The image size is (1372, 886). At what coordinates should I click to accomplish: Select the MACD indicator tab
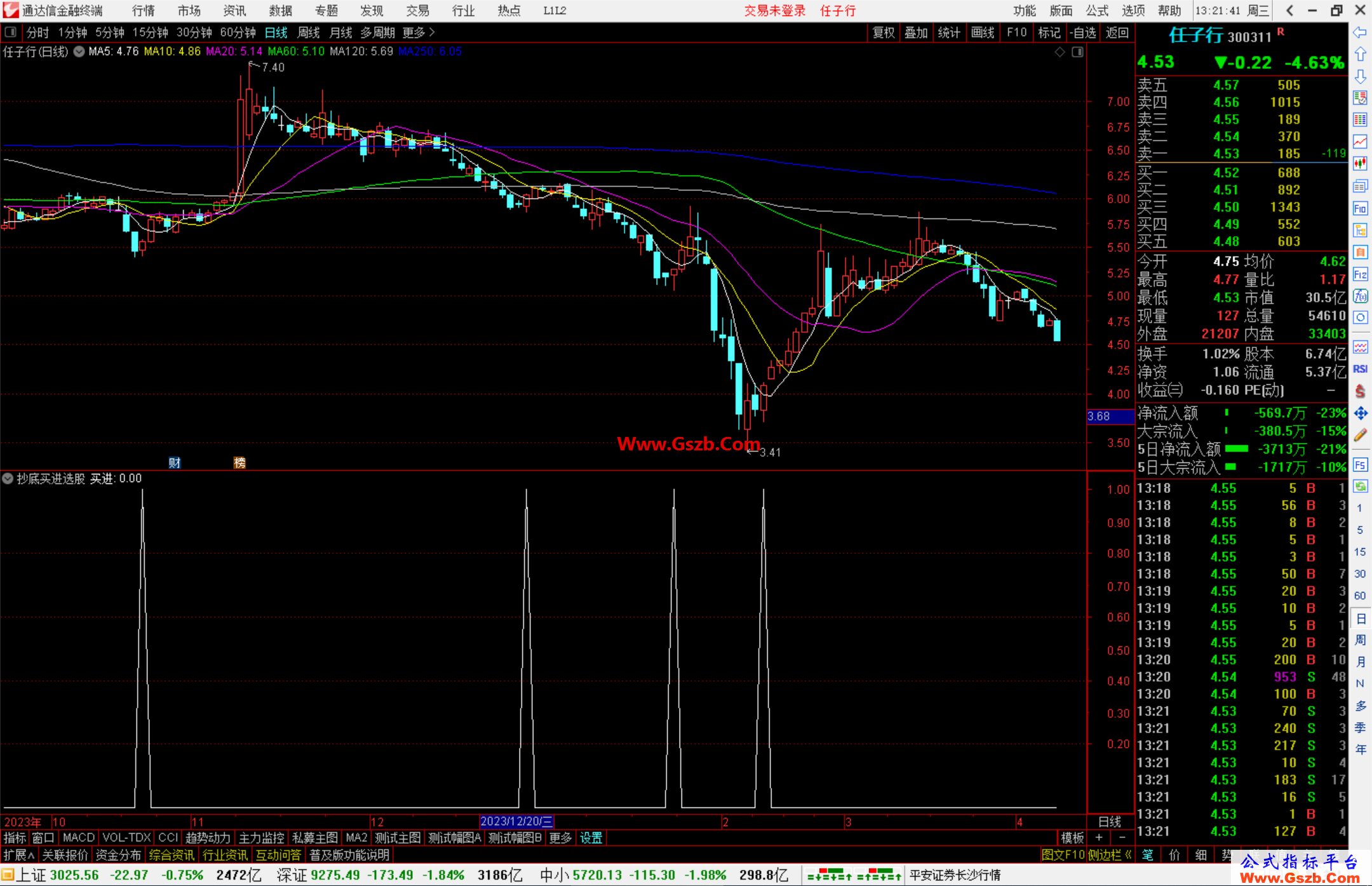[79, 838]
